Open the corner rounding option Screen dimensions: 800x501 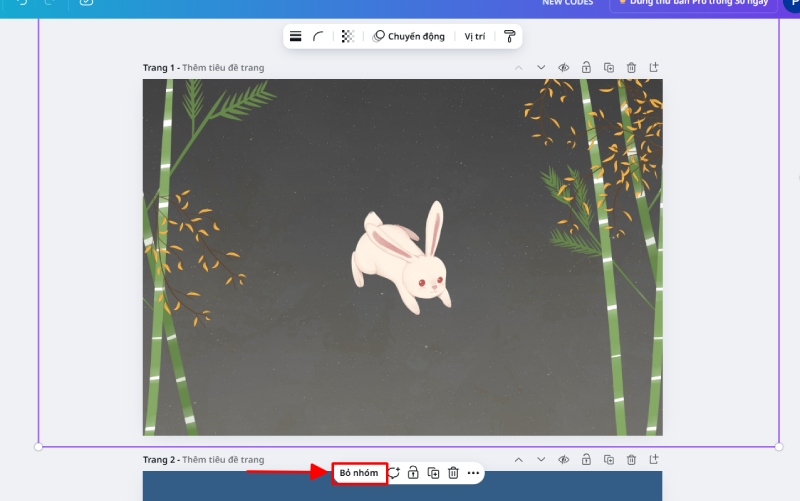(x=319, y=36)
